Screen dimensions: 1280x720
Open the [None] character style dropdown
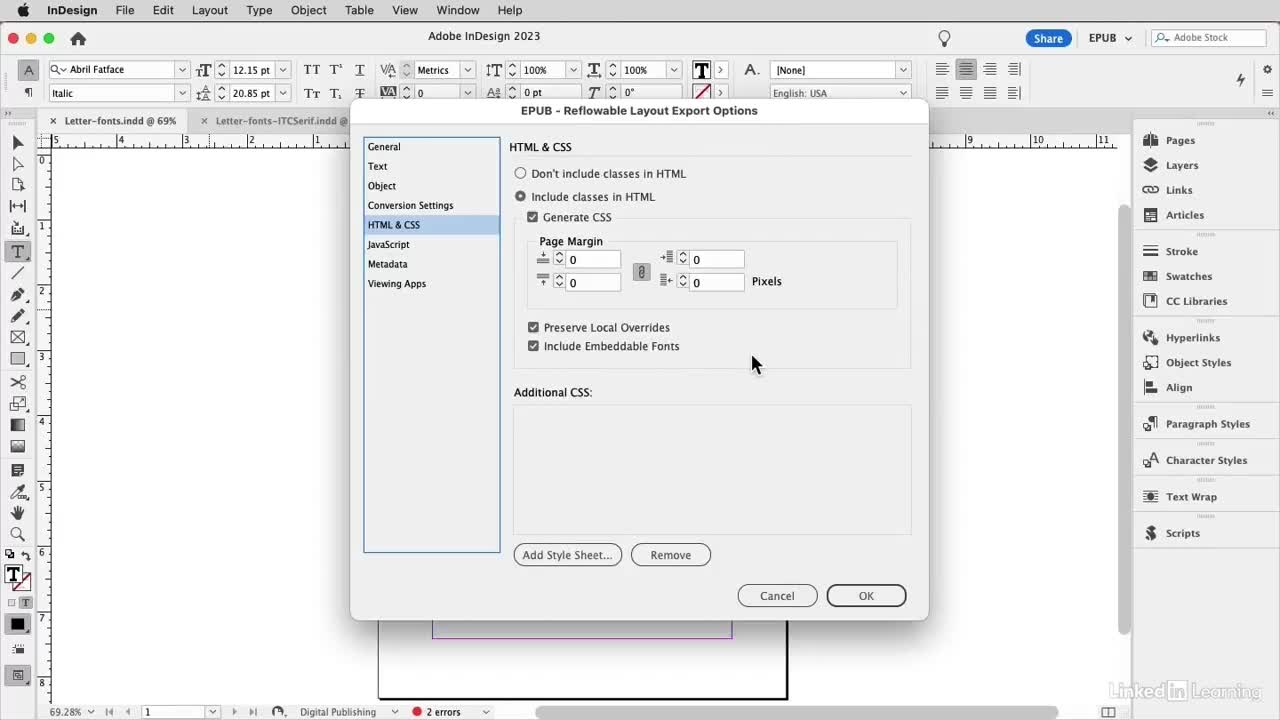click(903, 70)
